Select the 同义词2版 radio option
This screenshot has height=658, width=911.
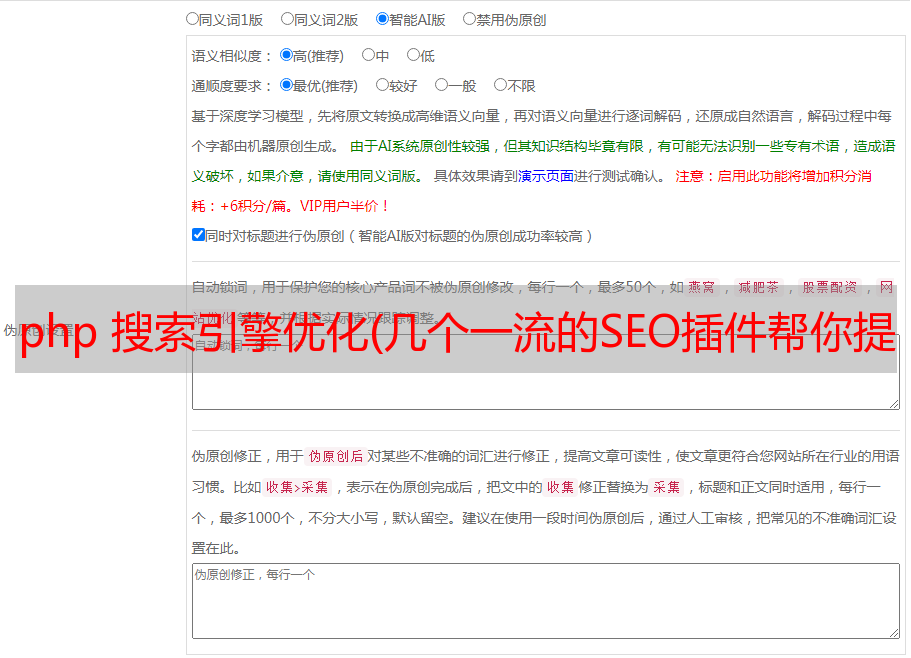click(288, 19)
